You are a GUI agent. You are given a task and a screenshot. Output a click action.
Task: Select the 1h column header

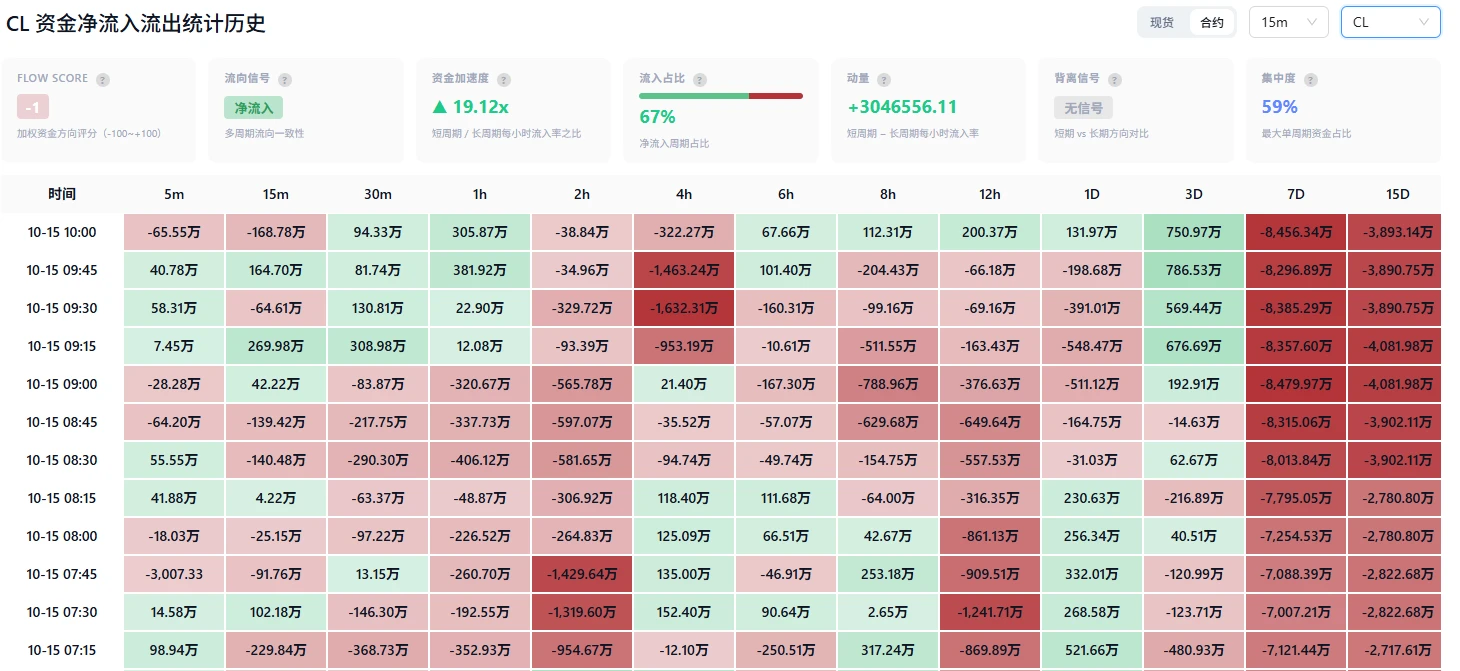pos(480,194)
